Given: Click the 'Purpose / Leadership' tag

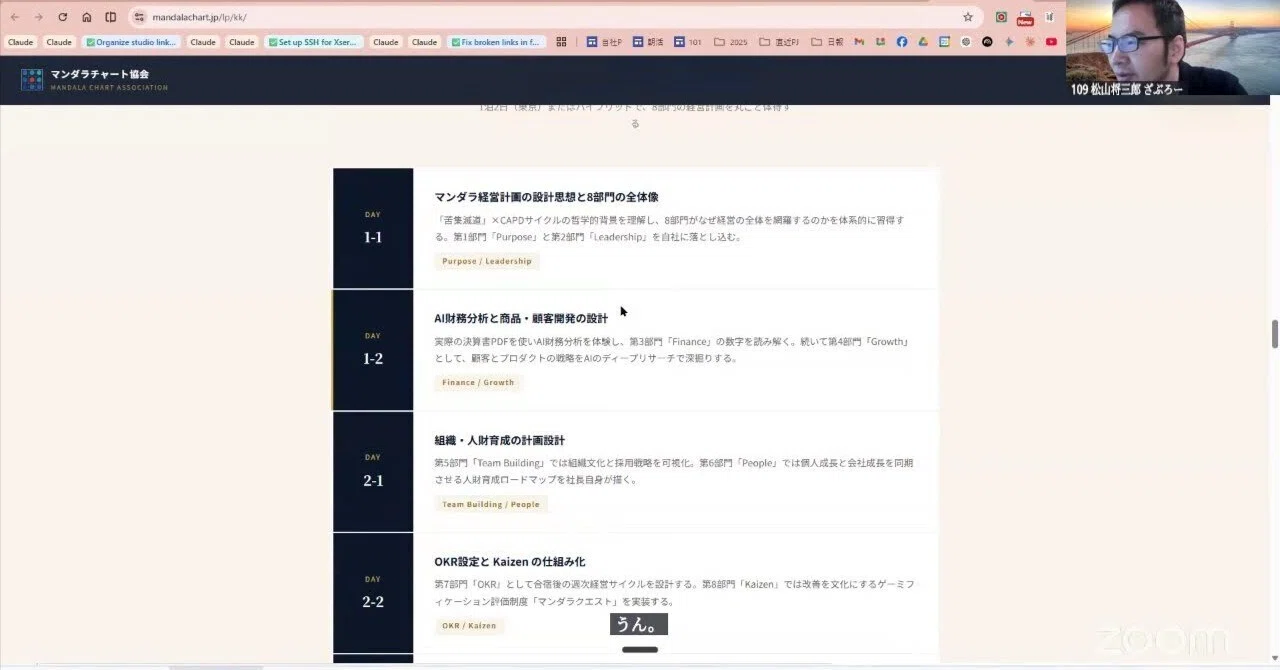Looking at the screenshot, I should [487, 261].
